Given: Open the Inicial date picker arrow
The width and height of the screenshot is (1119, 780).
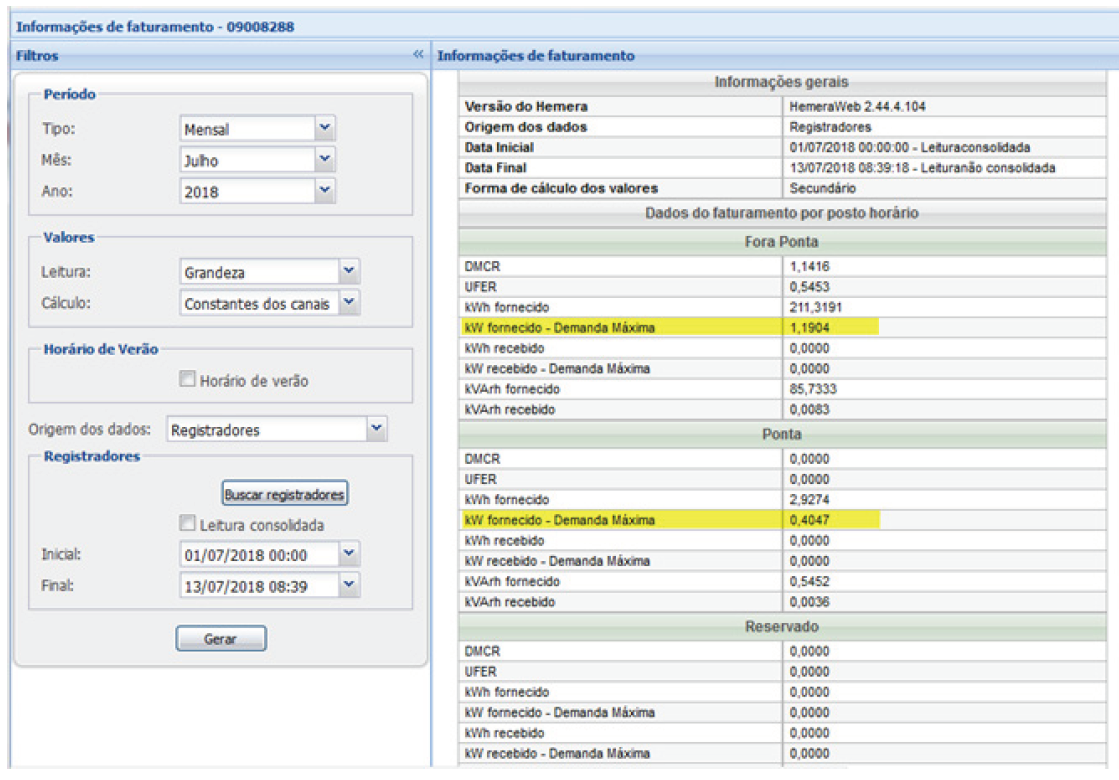Looking at the screenshot, I should click(348, 554).
